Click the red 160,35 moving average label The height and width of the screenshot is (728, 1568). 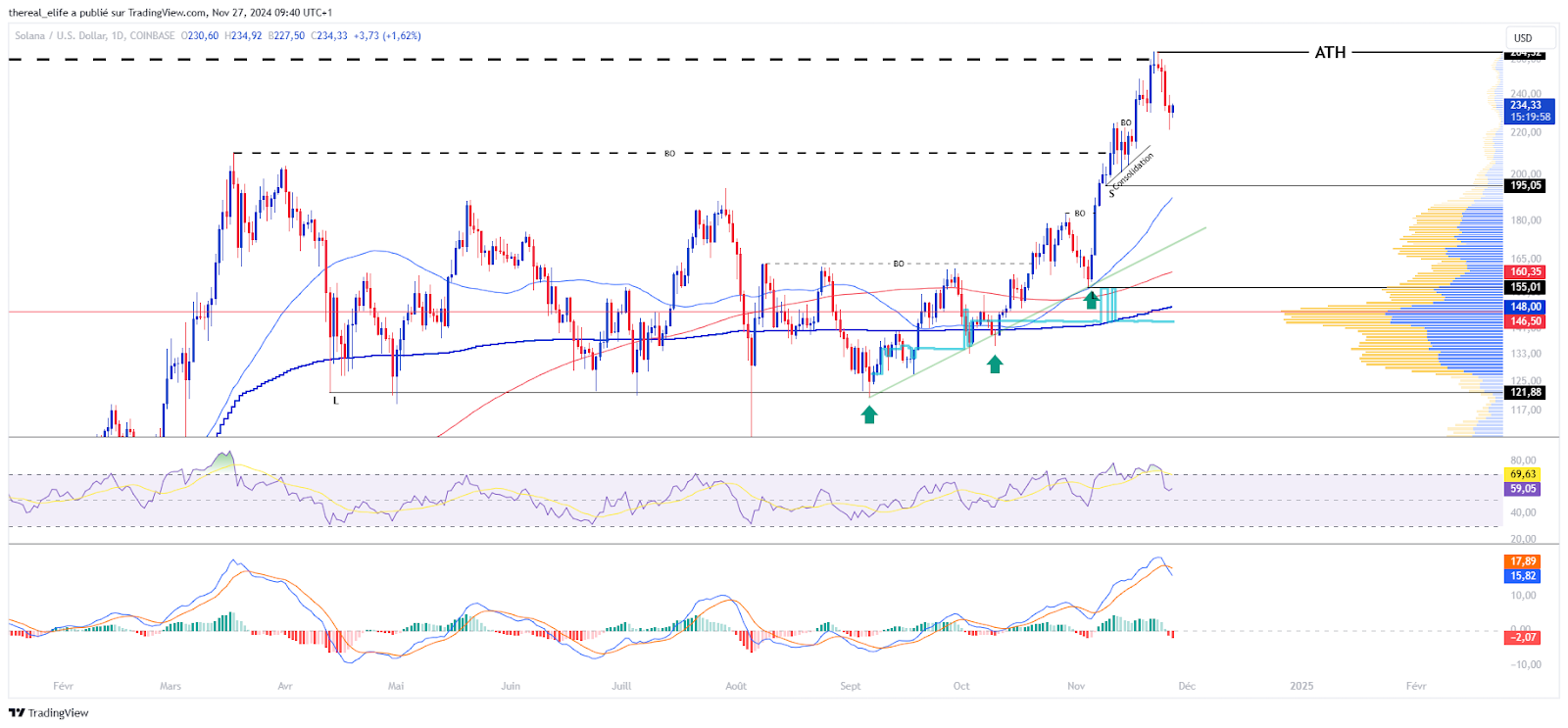click(1525, 271)
